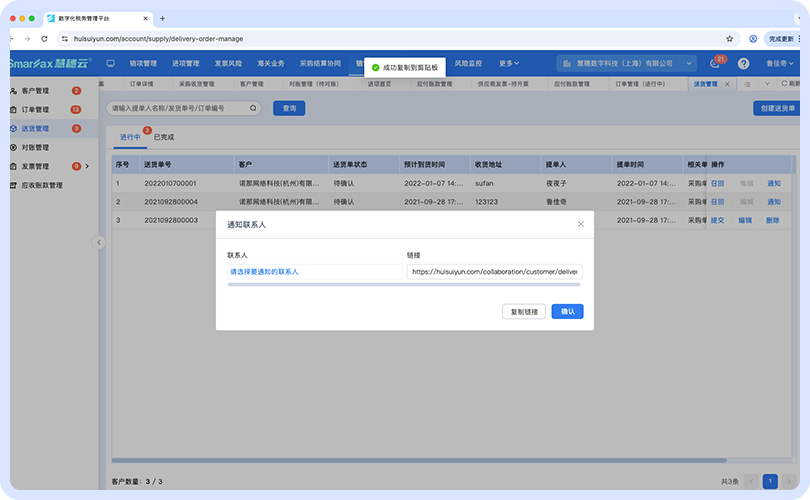
Task: Open the 联系人 contact selector
Action: coord(314,271)
